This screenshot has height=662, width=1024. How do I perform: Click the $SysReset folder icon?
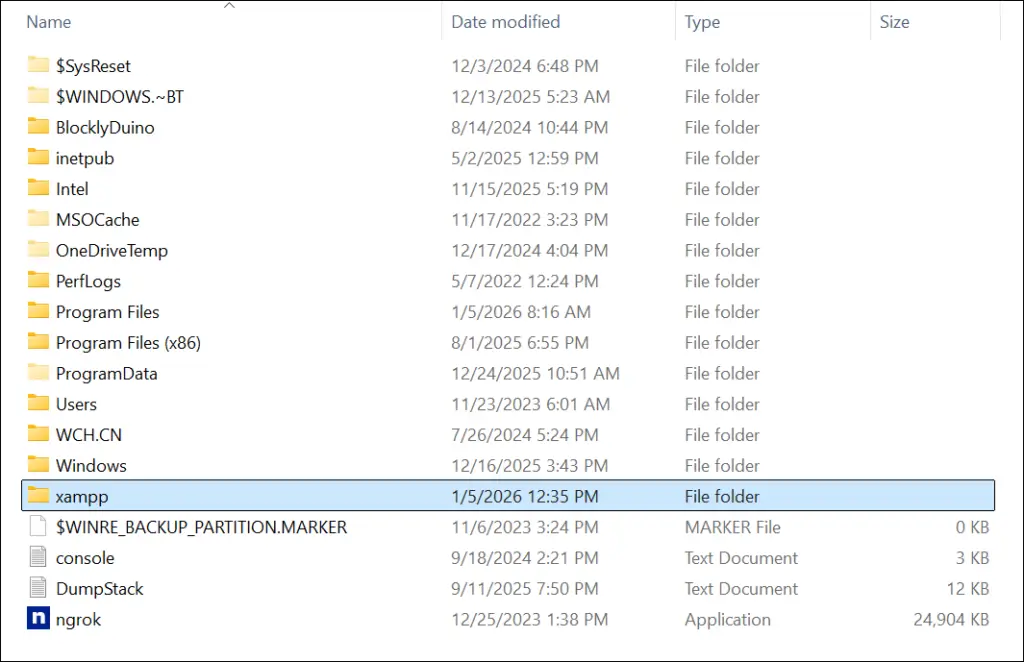(x=38, y=66)
